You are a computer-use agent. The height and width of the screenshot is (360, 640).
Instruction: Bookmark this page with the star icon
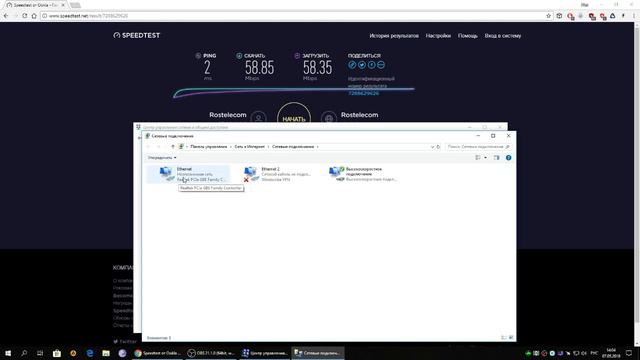(548, 16)
